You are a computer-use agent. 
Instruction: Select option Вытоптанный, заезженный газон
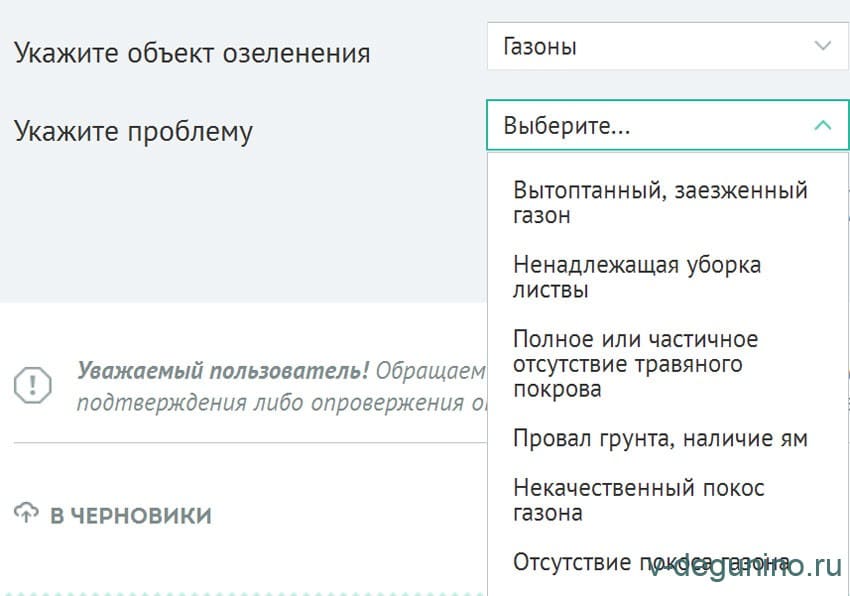point(659,202)
